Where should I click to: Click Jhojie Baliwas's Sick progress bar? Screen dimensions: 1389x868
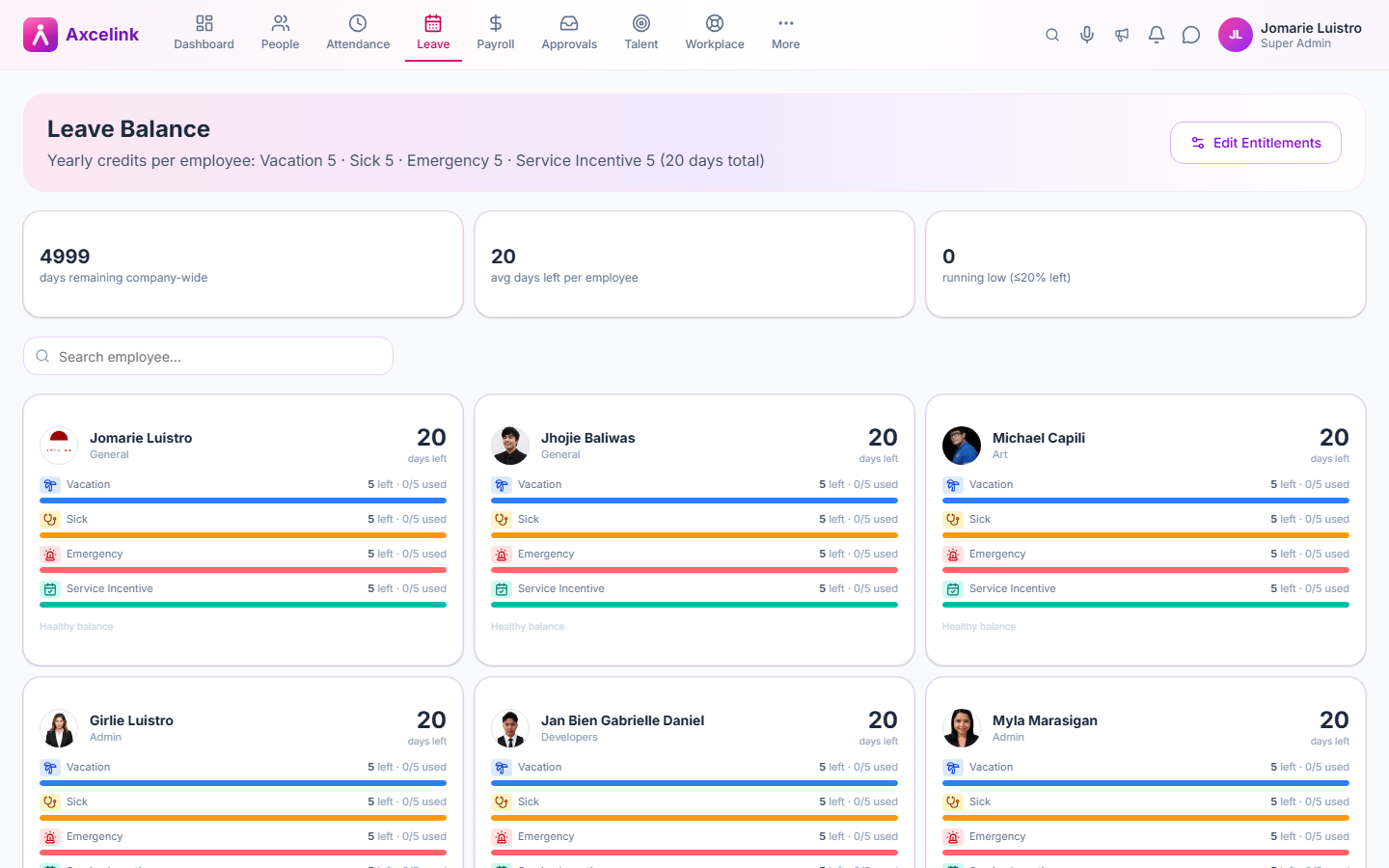point(694,535)
